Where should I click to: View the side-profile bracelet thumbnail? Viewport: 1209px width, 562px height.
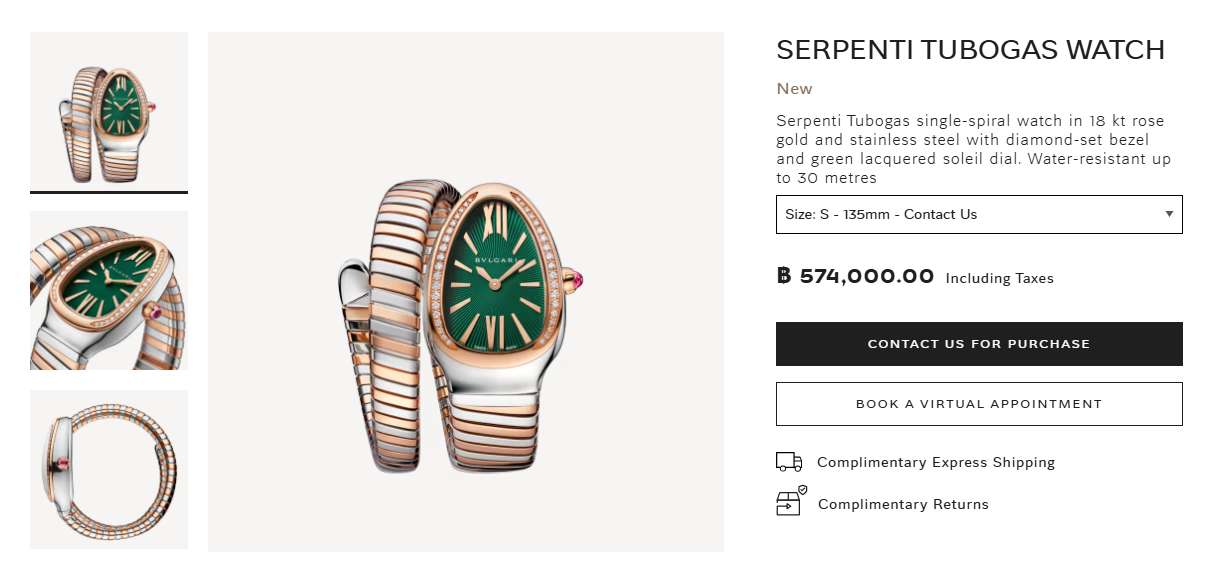click(x=109, y=469)
